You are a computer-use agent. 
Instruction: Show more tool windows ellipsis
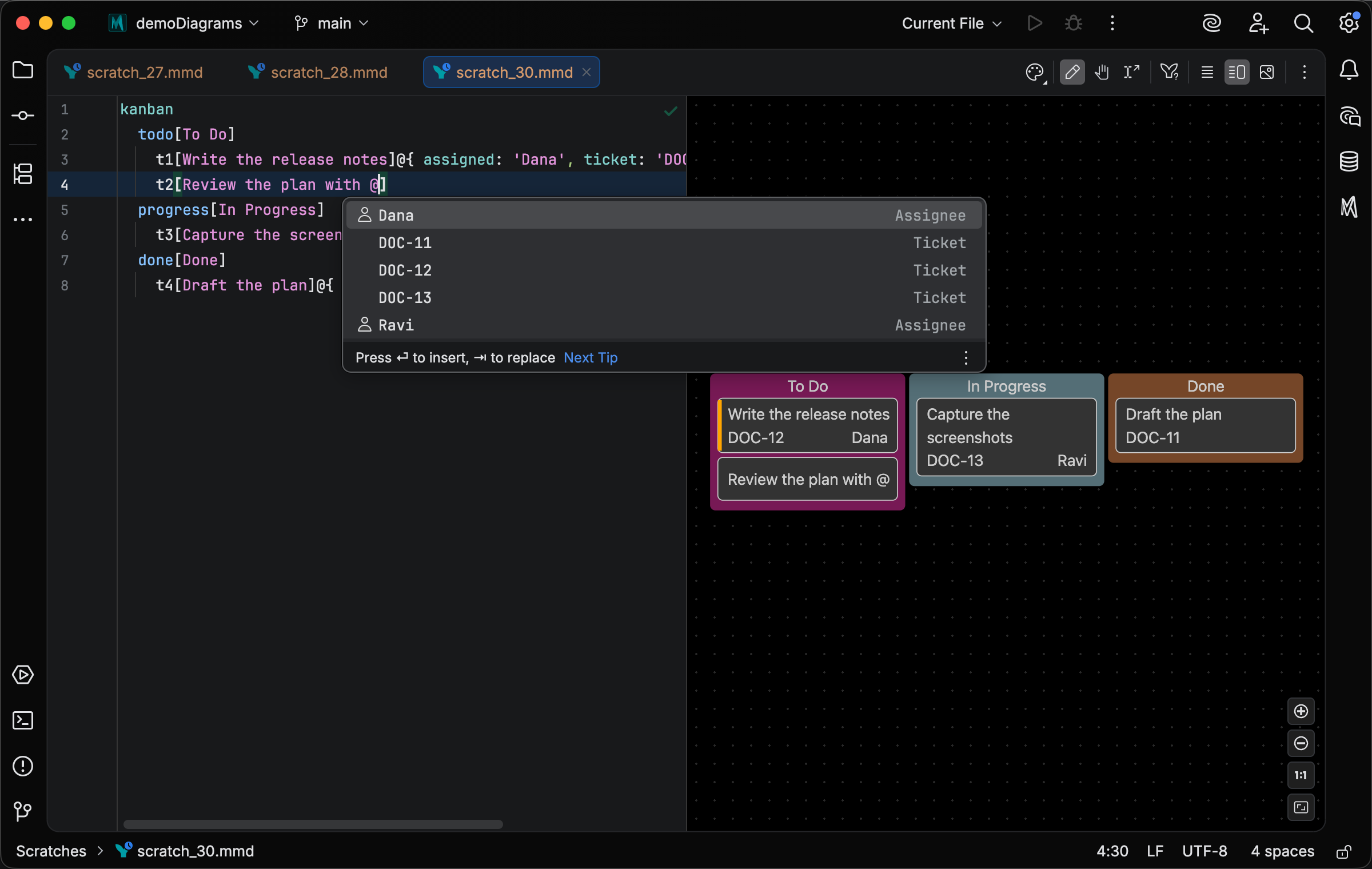[x=23, y=220]
